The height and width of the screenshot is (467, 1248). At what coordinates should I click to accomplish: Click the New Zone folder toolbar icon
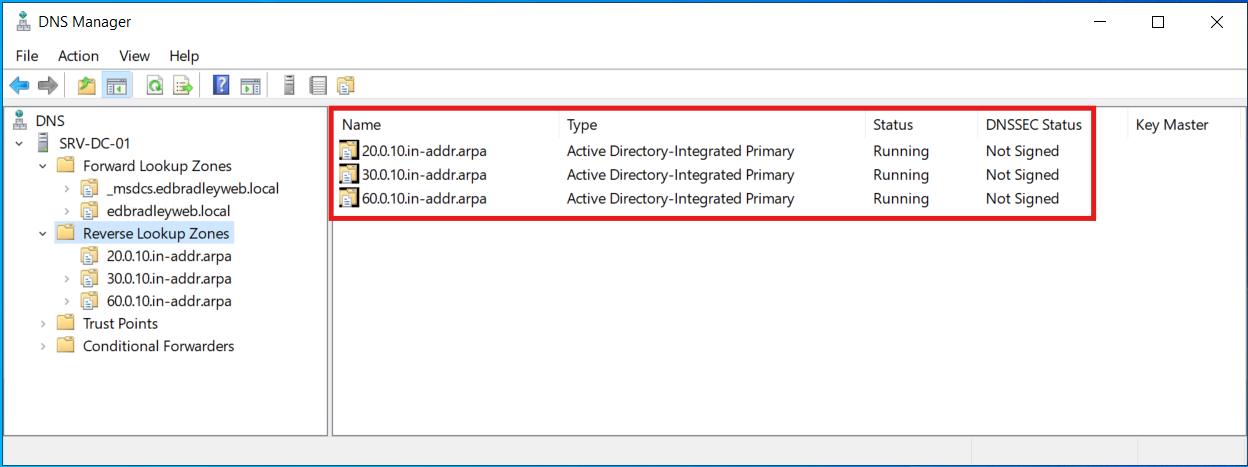(x=346, y=86)
